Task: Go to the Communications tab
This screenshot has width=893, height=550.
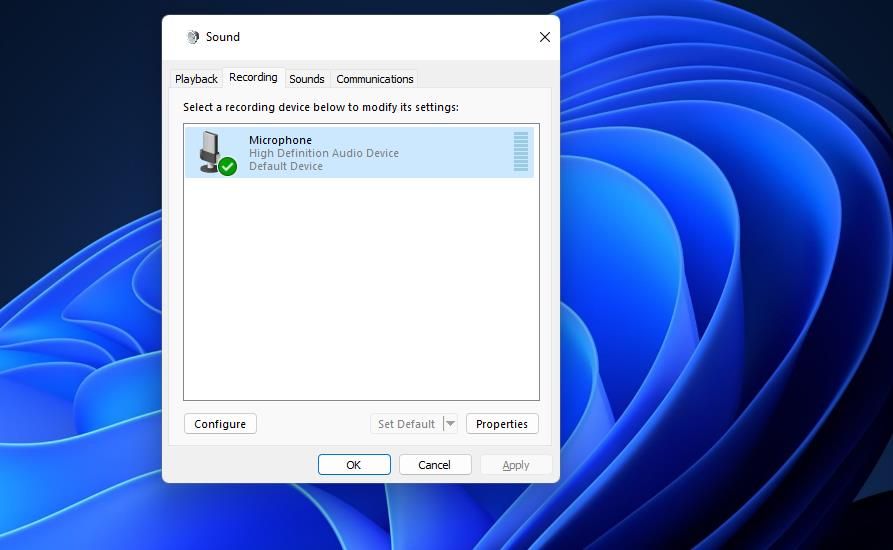Action: [x=374, y=79]
